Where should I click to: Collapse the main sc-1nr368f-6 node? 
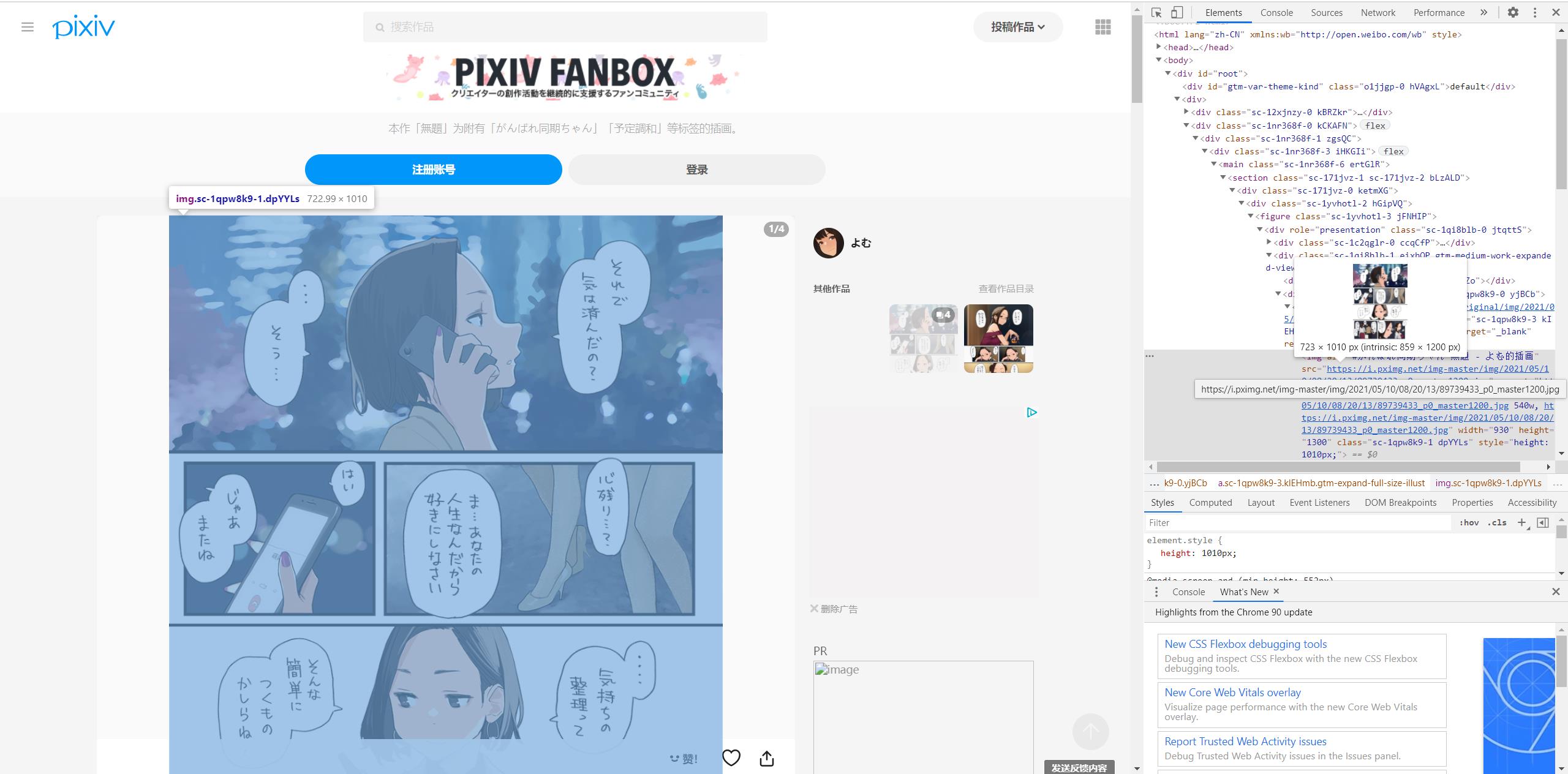pos(1213,164)
